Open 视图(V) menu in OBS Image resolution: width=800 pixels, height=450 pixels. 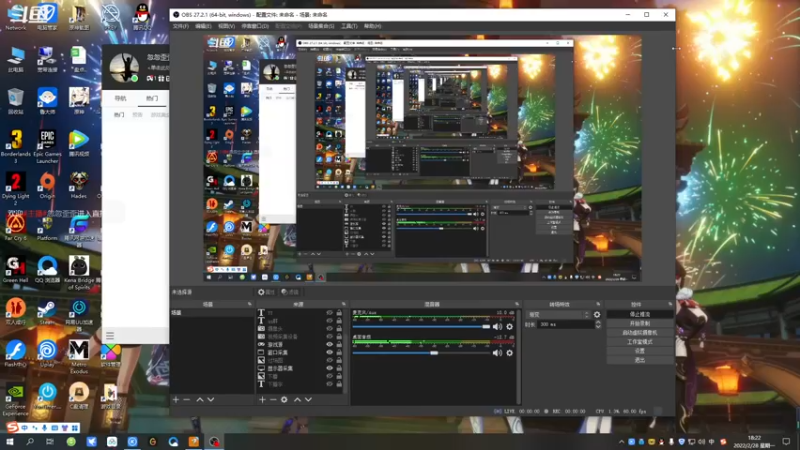click(x=227, y=26)
